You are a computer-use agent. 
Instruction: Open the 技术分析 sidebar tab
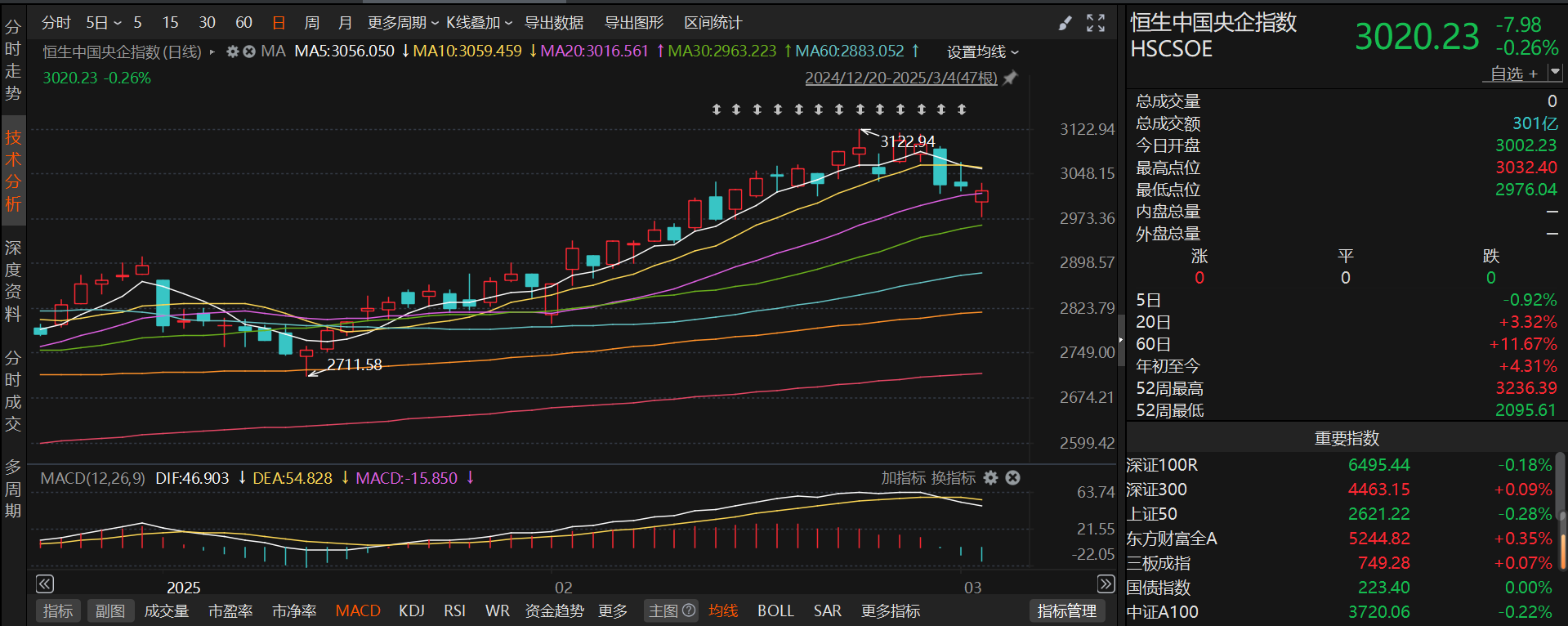point(13,171)
